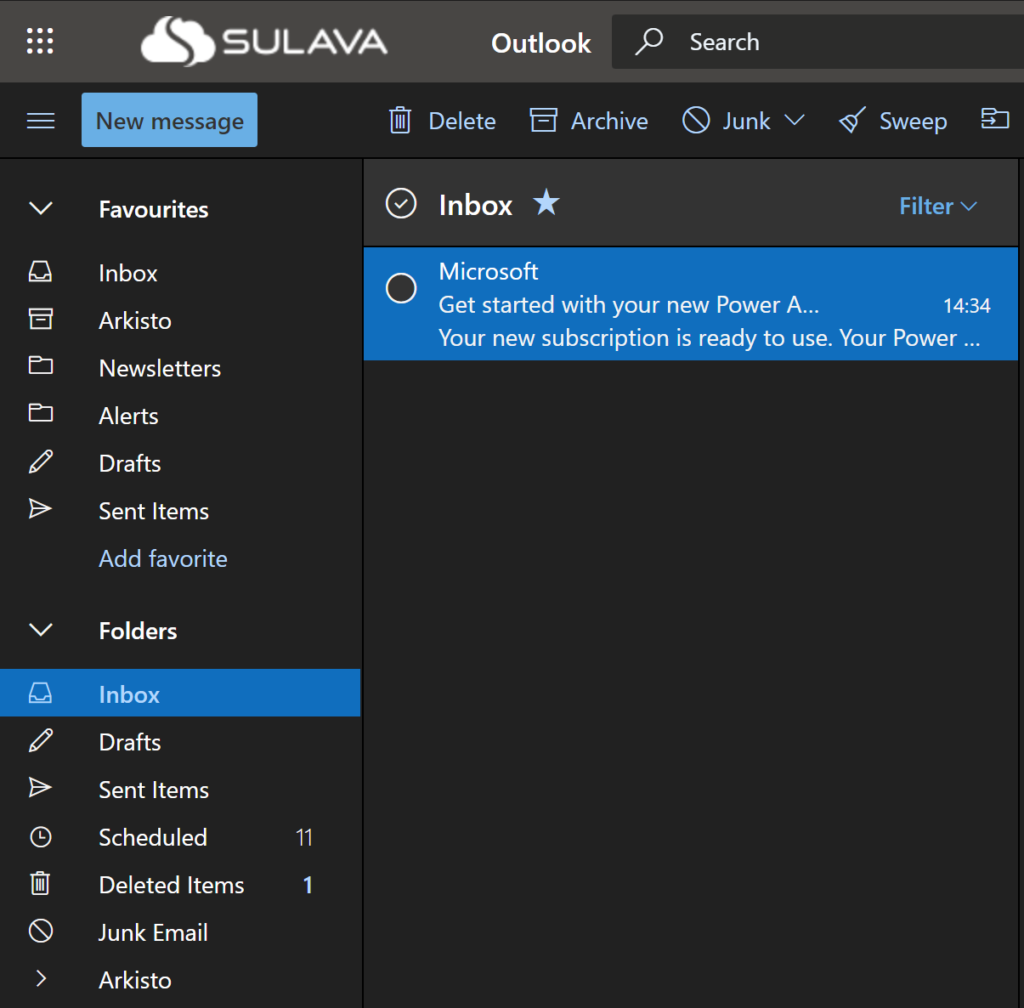The image size is (1024, 1008).
Task: Click the Newsletters folder icon
Action: point(40,366)
